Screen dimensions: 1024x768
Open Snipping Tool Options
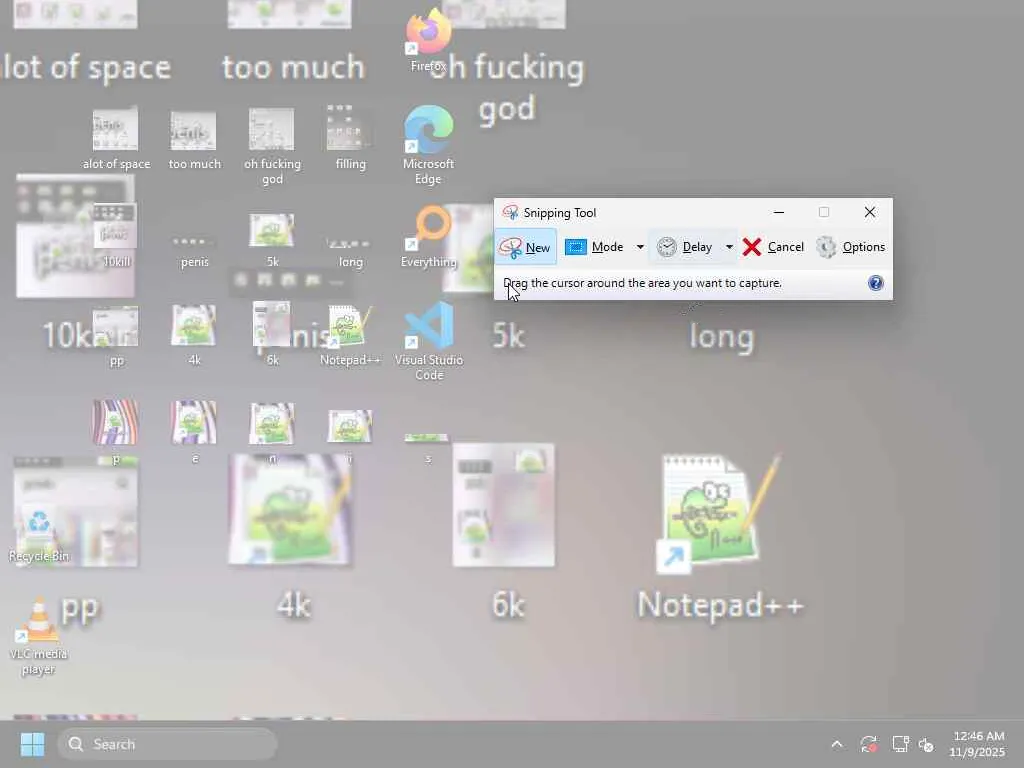pyautogui.click(x=851, y=247)
